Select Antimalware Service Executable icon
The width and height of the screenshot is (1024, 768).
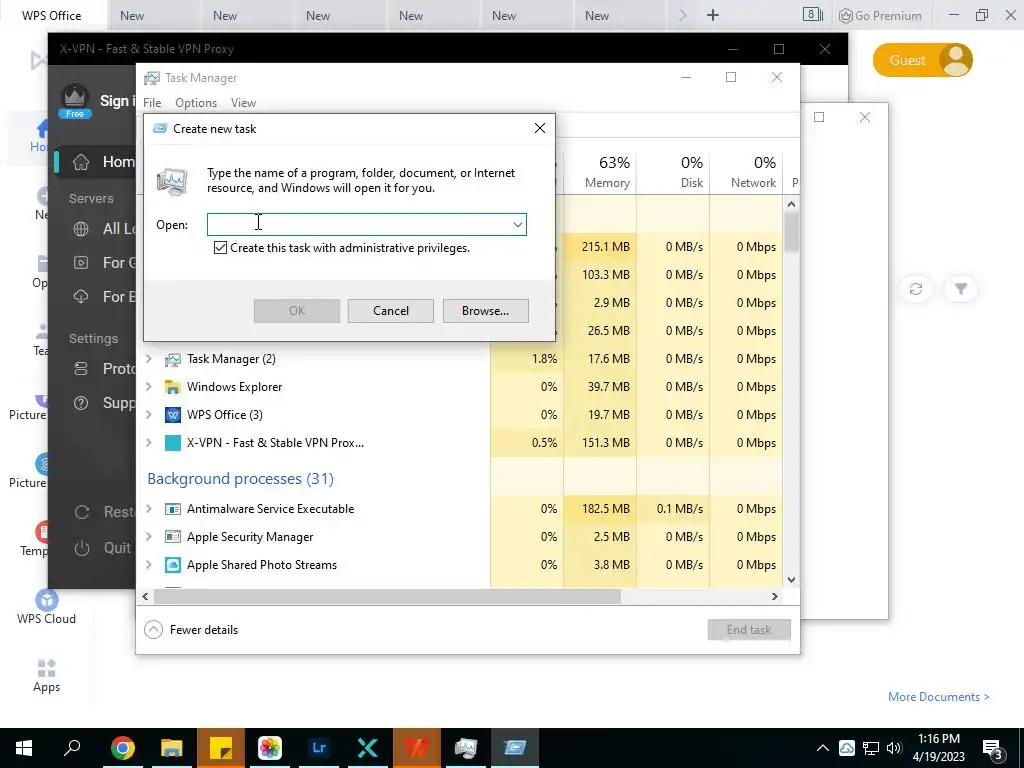coord(172,509)
